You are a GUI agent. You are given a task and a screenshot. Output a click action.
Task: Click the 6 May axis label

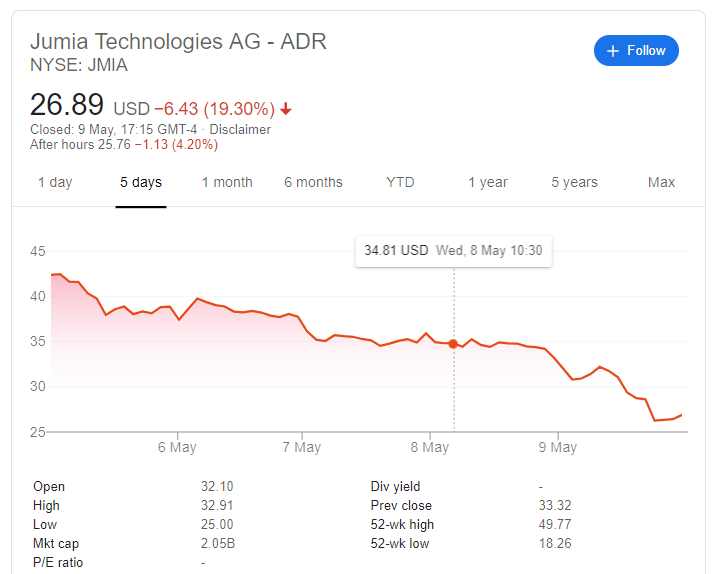click(x=177, y=447)
